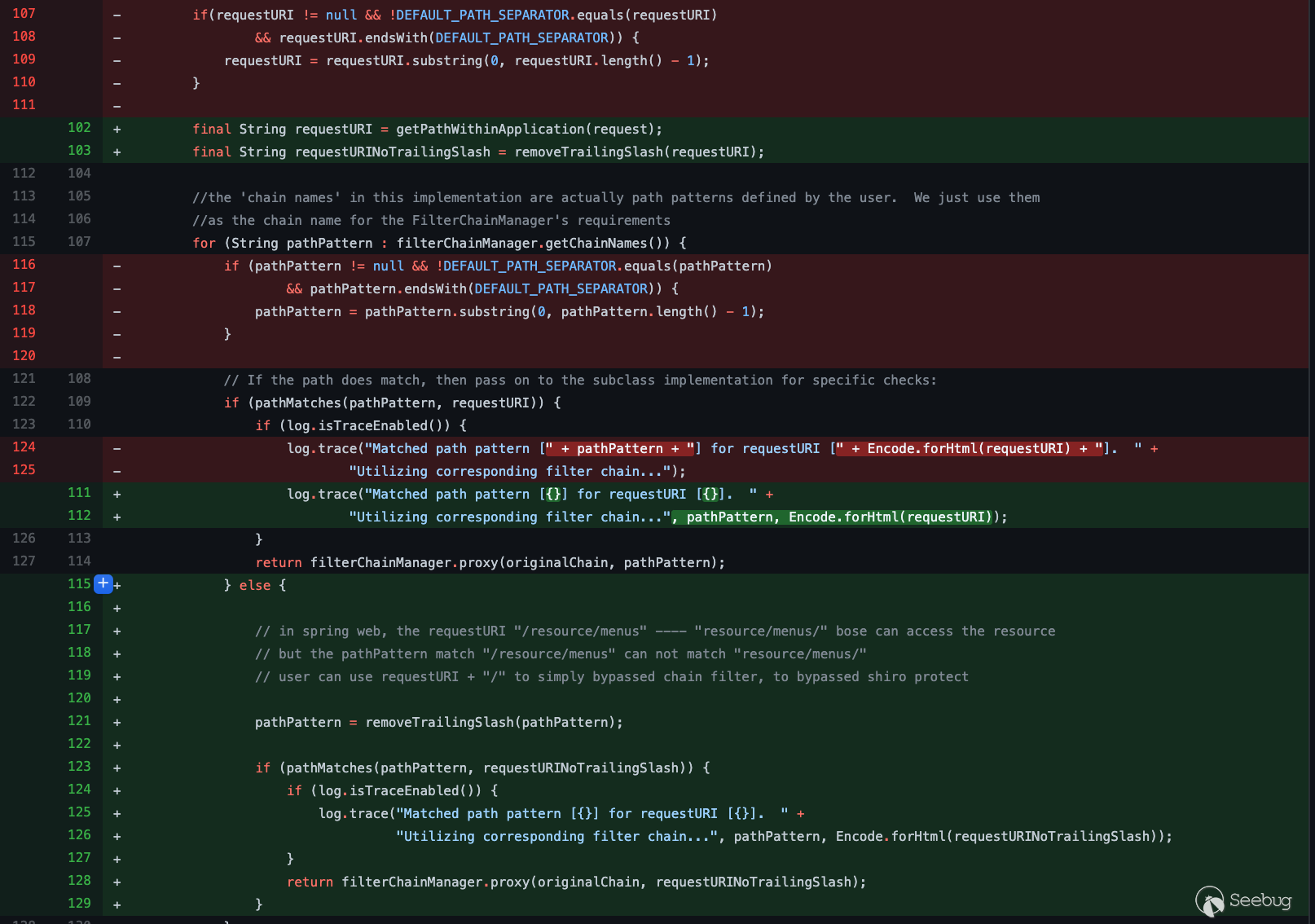
Task: Click the line 'pathPattern = removeTrailingSlash(pathPattern);'
Action: coord(439,722)
